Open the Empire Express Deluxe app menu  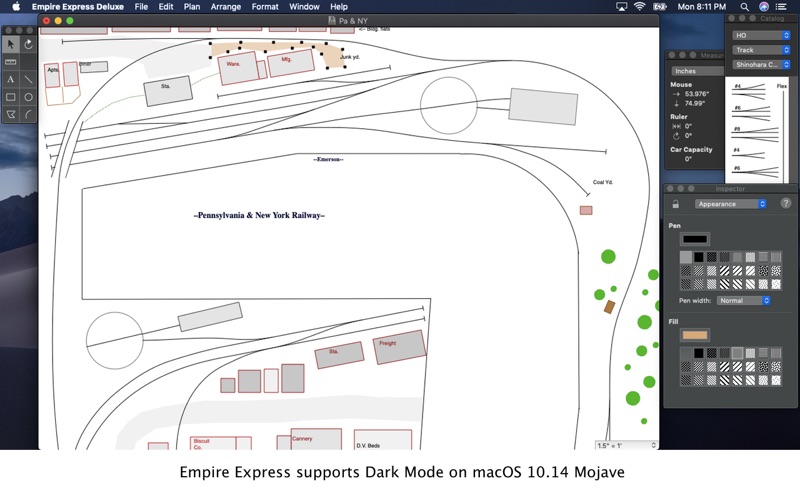pos(78,7)
